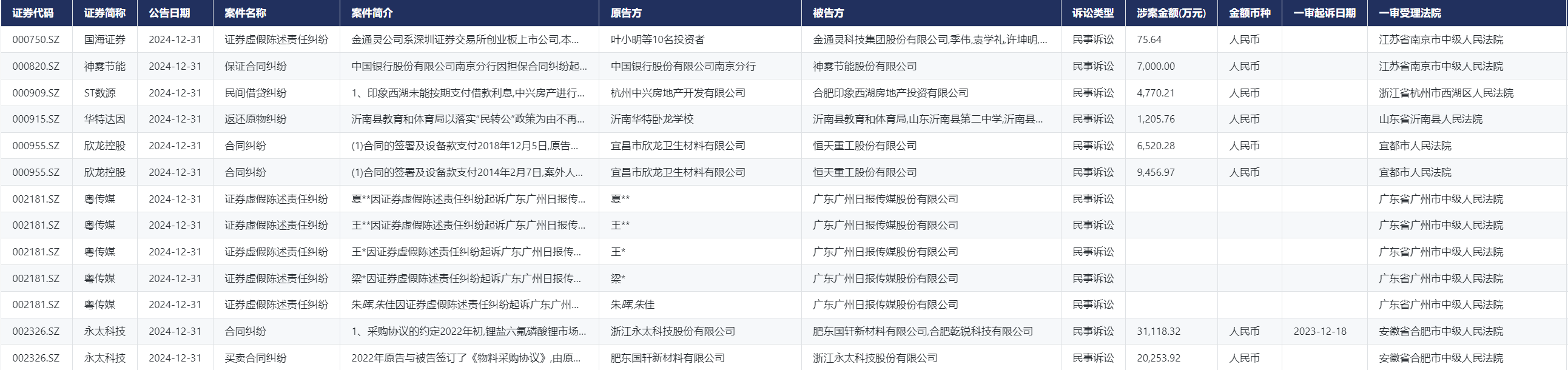The height and width of the screenshot is (370, 1568).
Task: Open summary mentioning 2014年2月7日
Action: pyautogui.click(x=467, y=172)
